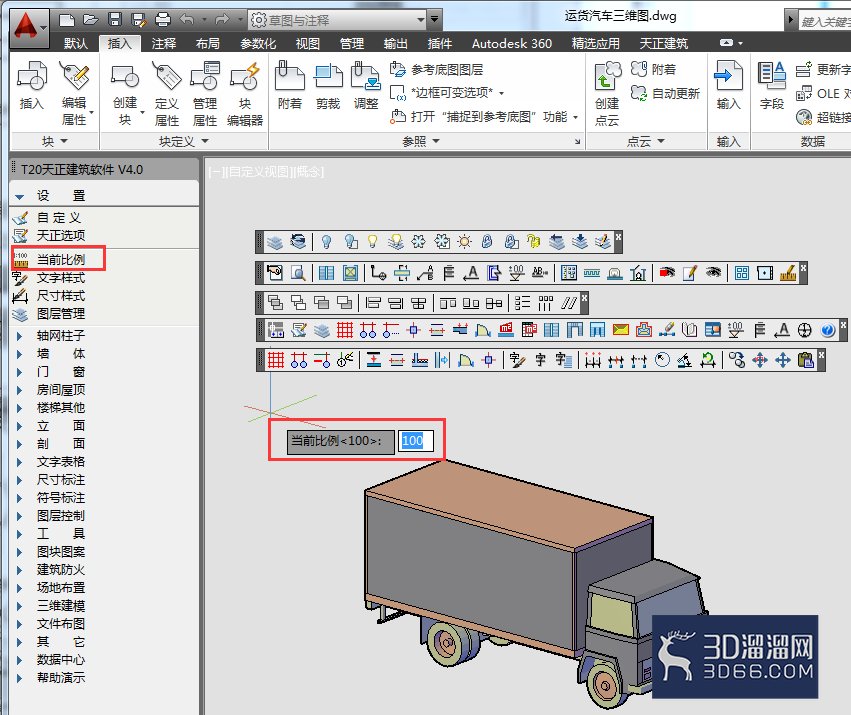
Task: Click the 参照 panel dialog launcher arrow
Action: pyautogui.click(x=577, y=142)
